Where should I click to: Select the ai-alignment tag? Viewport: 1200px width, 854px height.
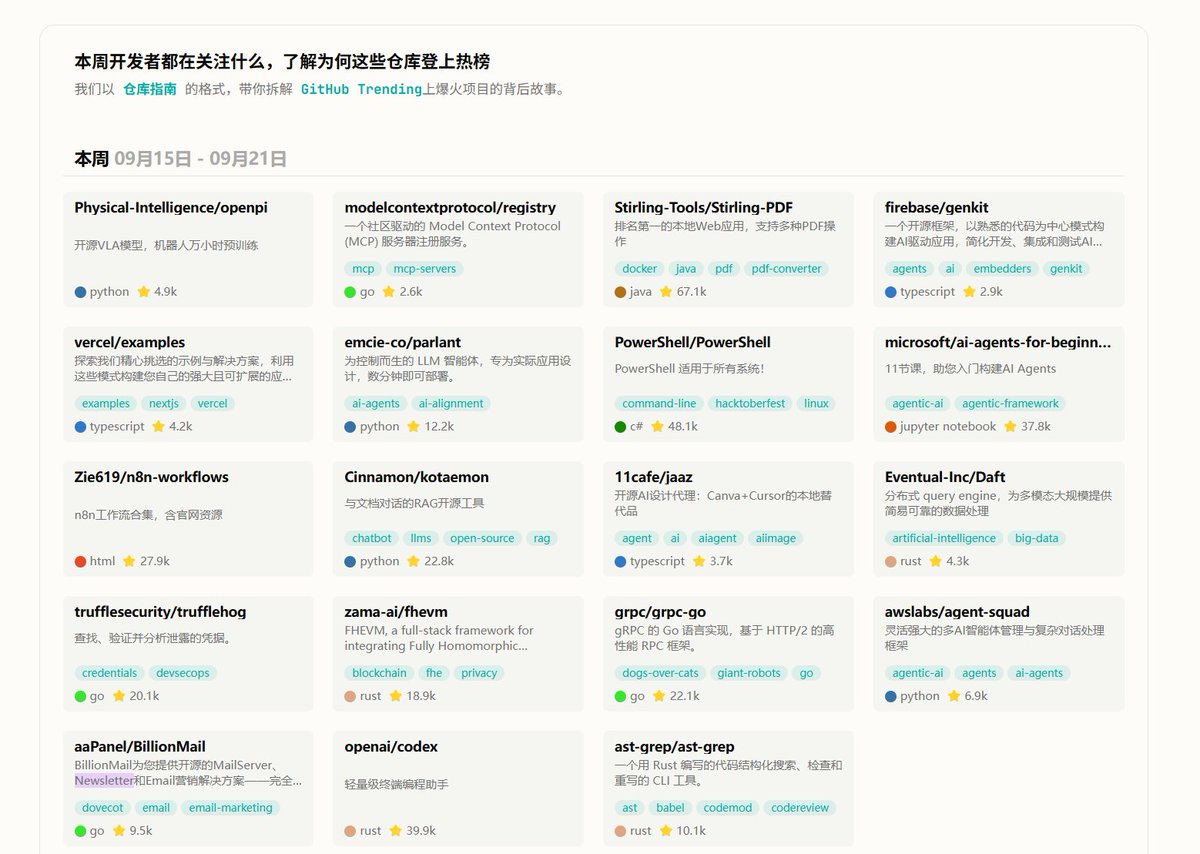(451, 404)
